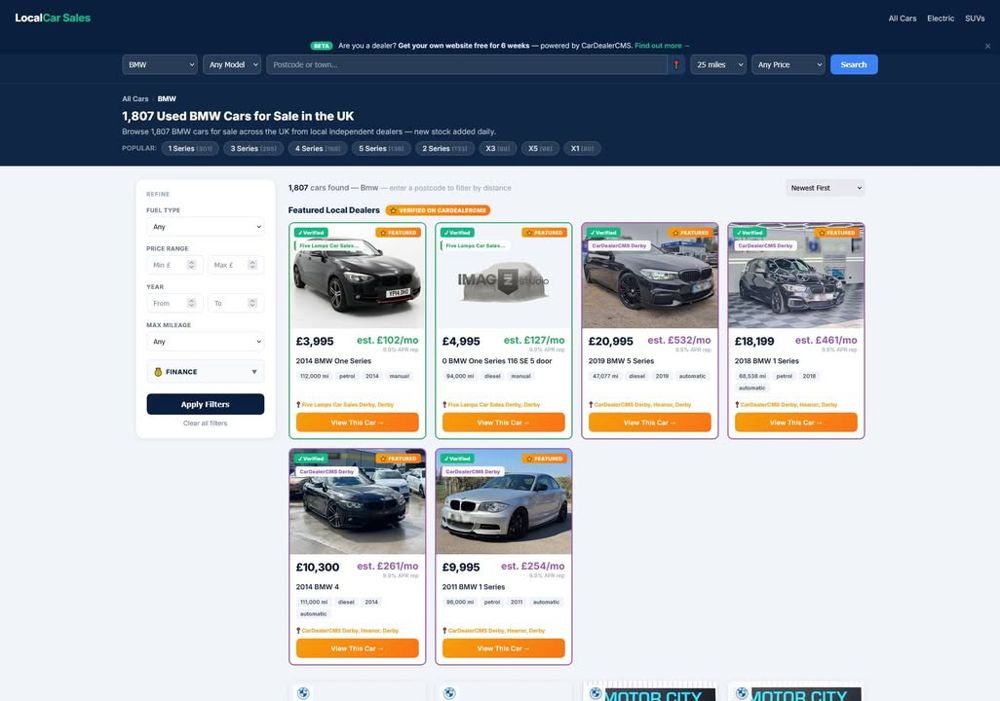Click the Featured badge on £18,199 car
Screen dimensions: 1000x701
point(837,233)
